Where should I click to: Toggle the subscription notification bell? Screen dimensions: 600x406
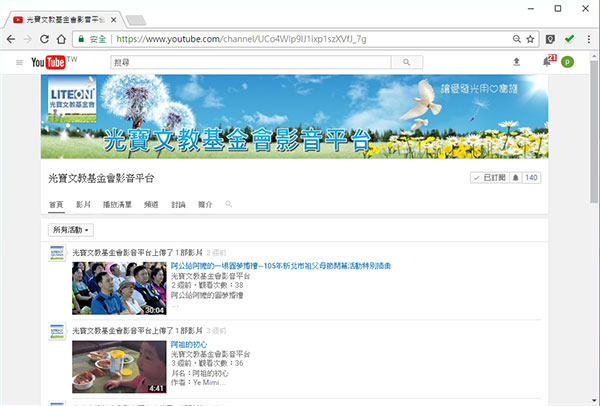(515, 178)
